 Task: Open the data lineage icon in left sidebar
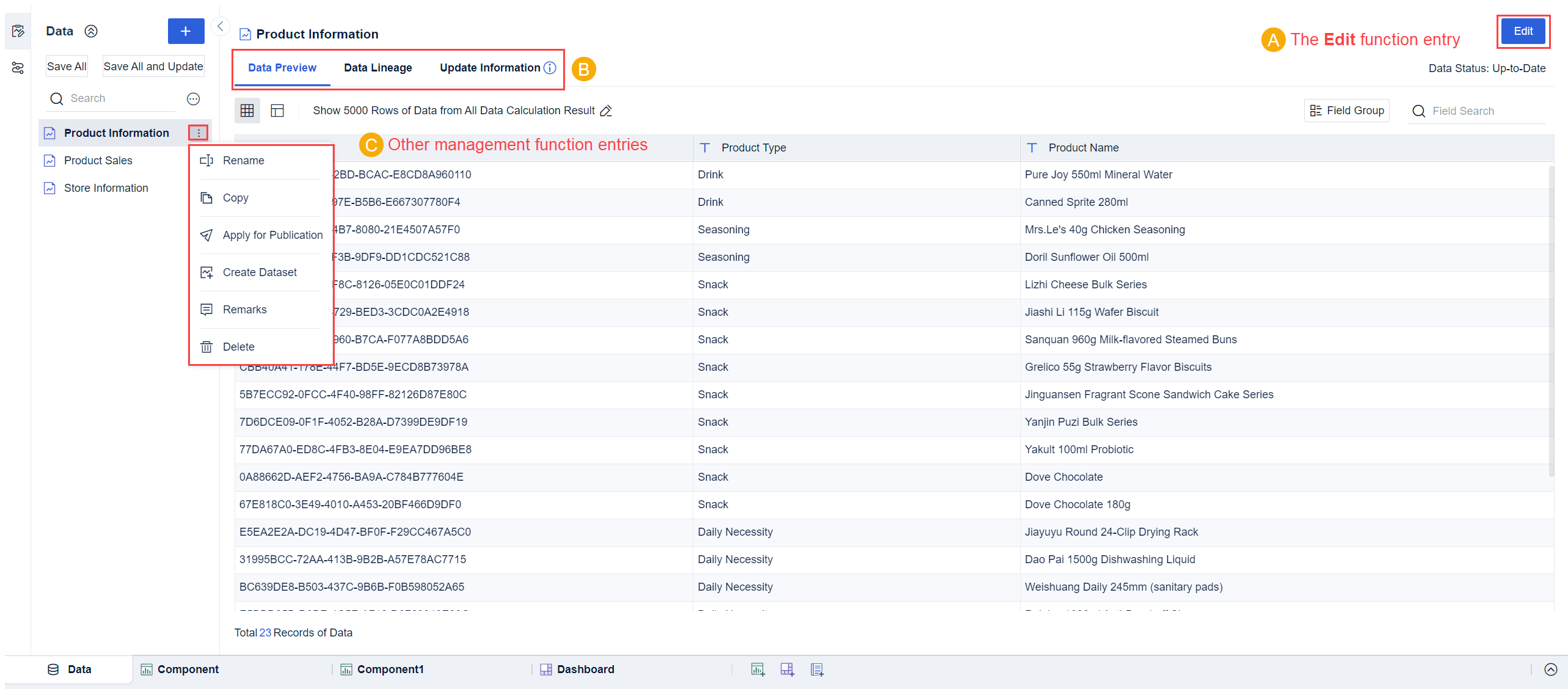click(x=17, y=68)
